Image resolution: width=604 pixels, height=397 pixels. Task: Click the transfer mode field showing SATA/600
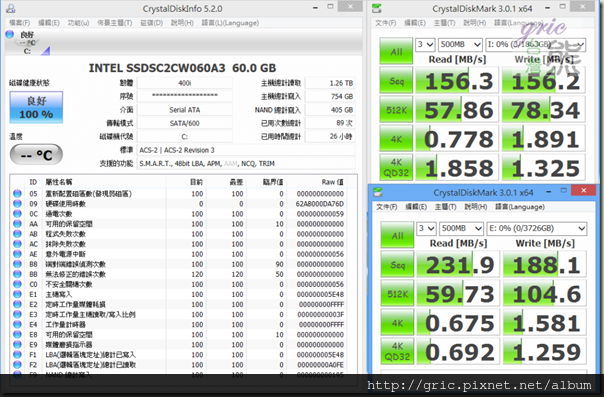pyautogui.click(x=185, y=123)
